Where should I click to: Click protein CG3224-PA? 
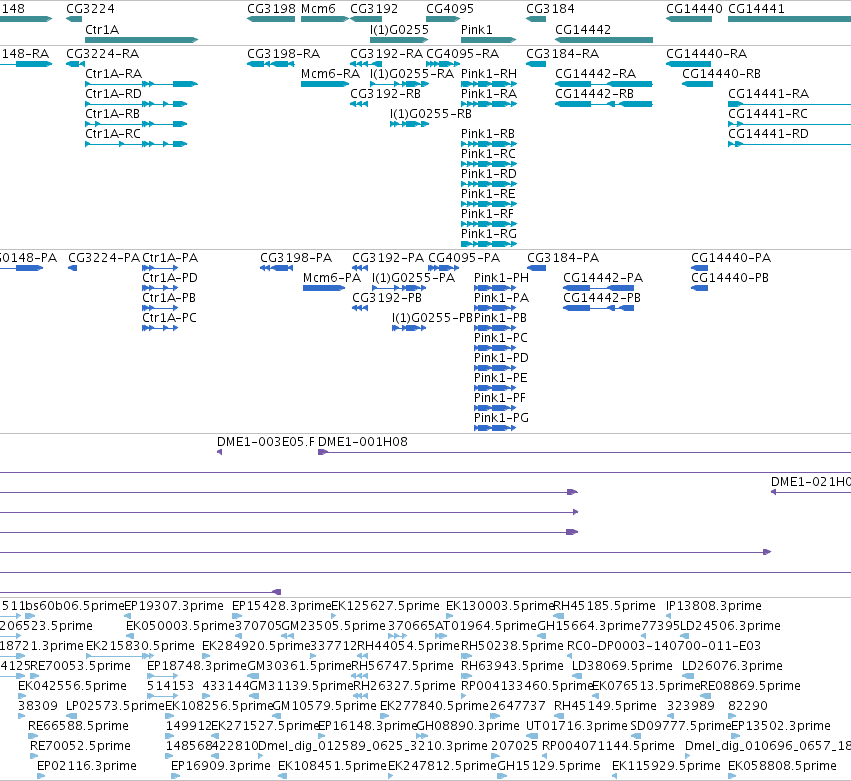(73, 268)
